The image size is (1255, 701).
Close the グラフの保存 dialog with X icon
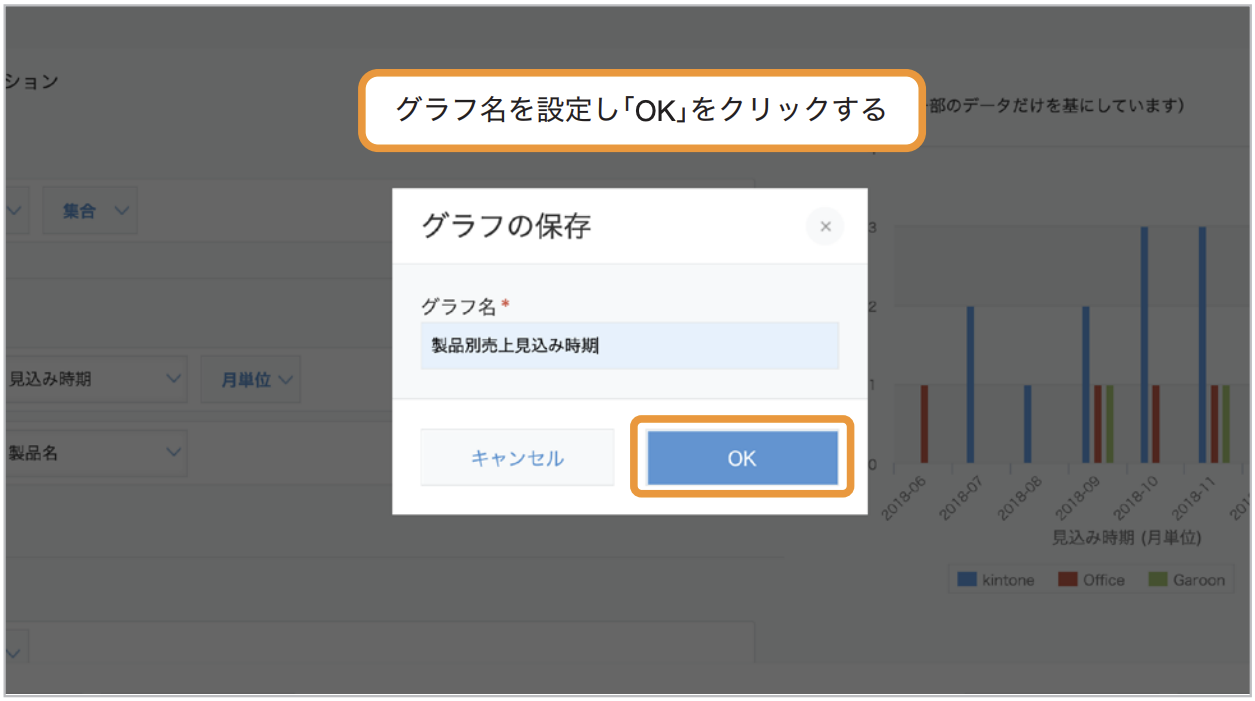coord(825,227)
